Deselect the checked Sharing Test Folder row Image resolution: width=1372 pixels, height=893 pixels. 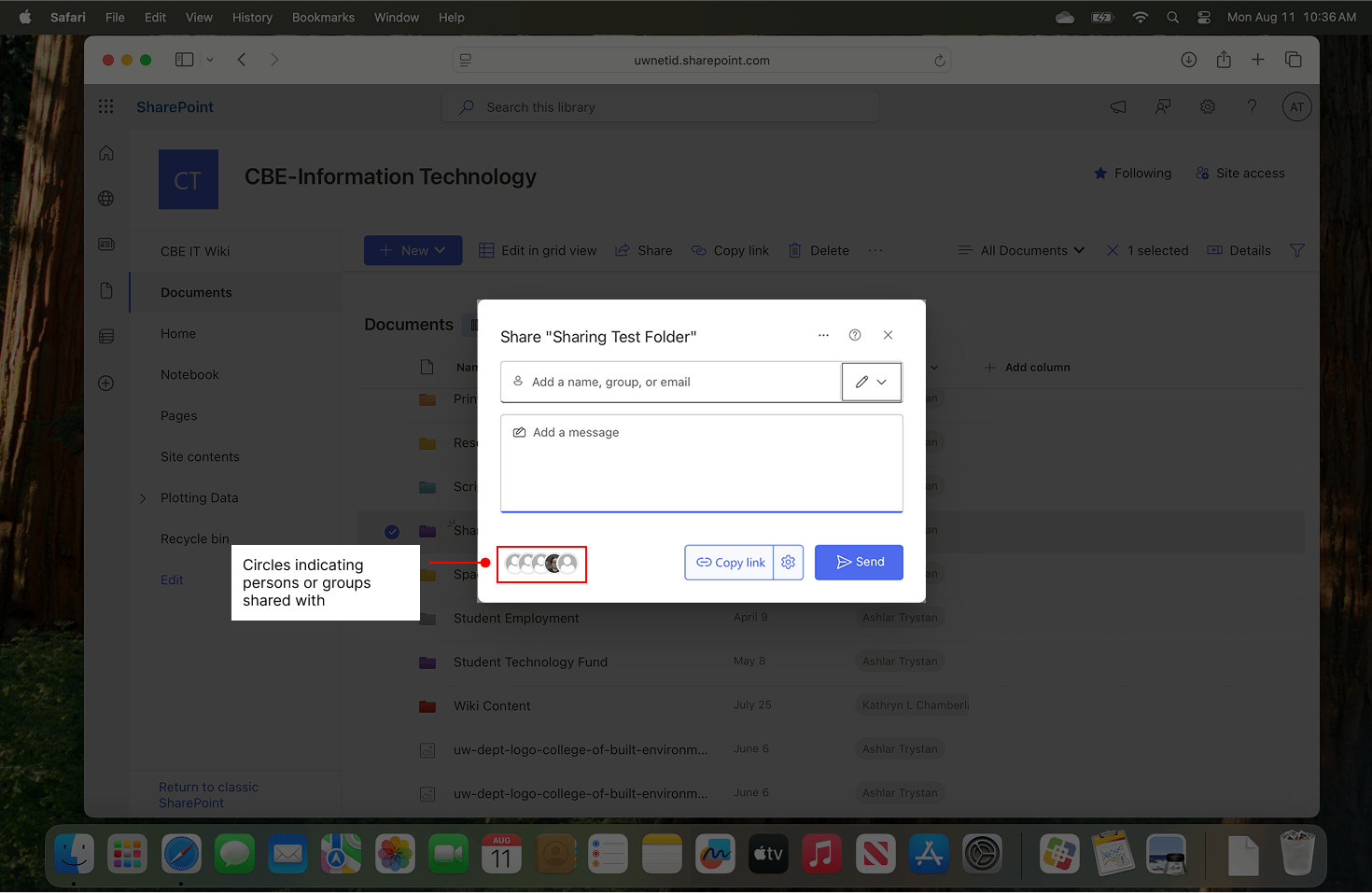[392, 532]
